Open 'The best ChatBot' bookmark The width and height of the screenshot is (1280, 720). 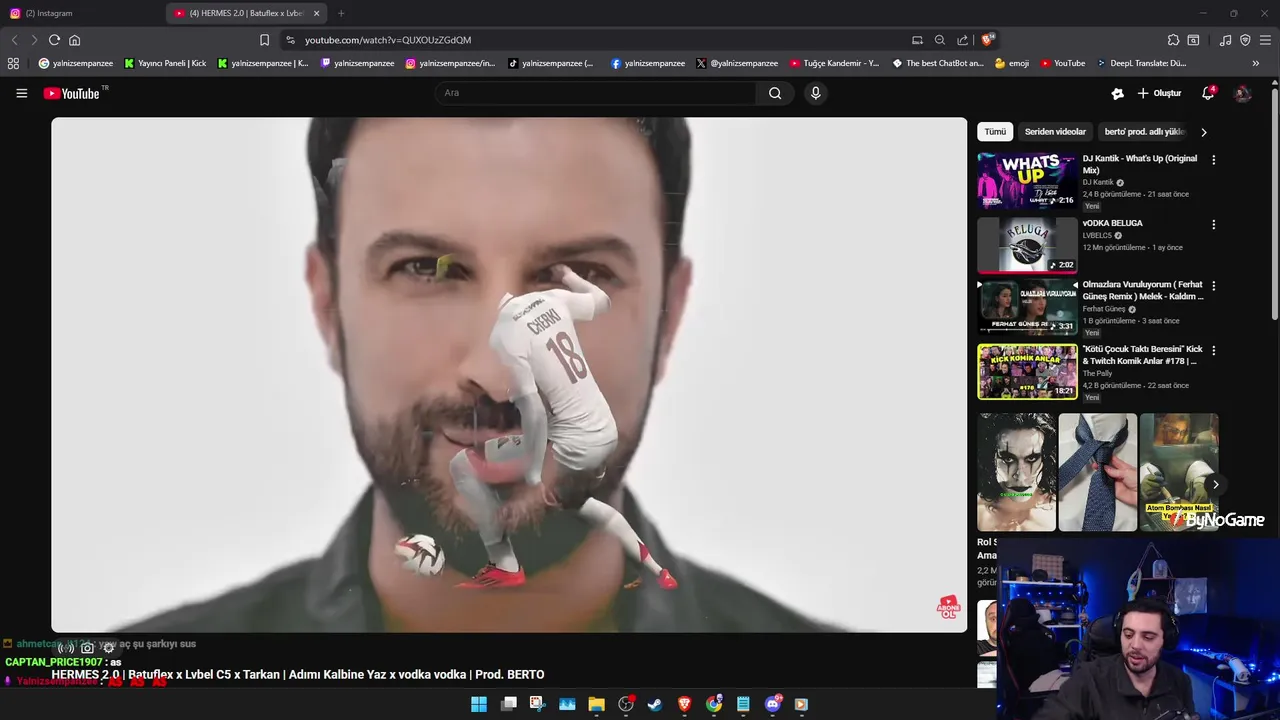pos(937,63)
